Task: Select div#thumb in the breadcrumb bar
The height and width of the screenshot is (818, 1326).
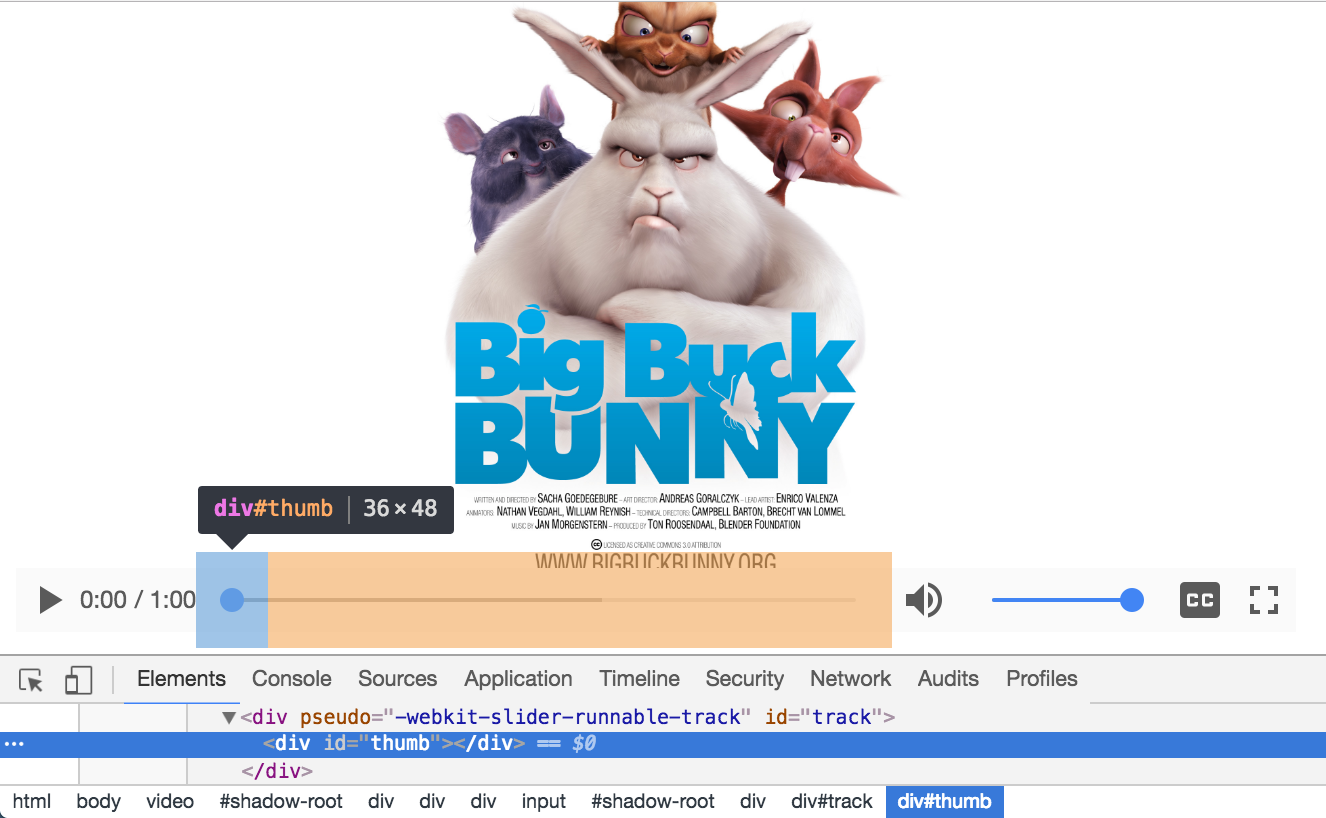Action: point(945,801)
